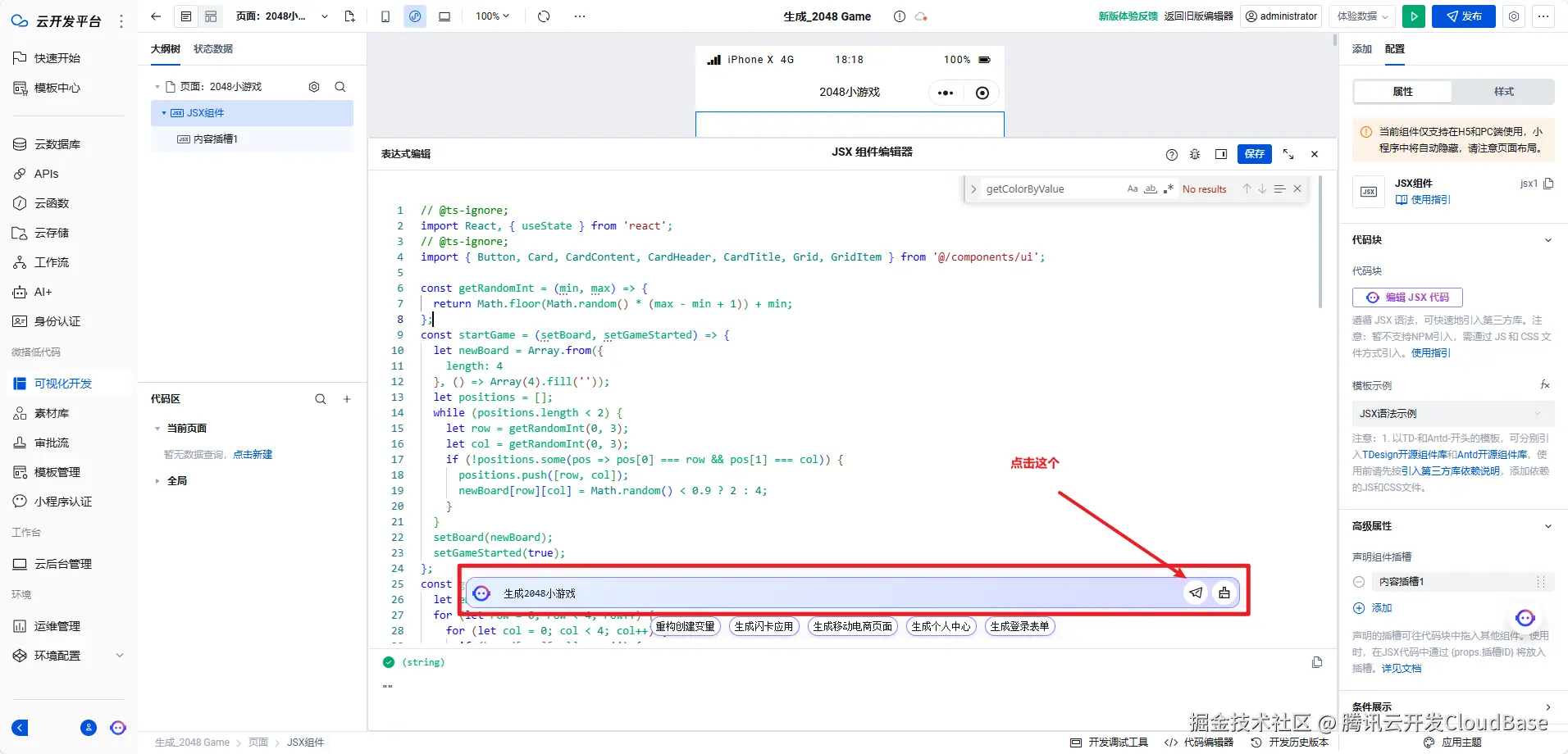
Task: Toggle the side panel layout in the JSX editor
Action: (1221, 154)
